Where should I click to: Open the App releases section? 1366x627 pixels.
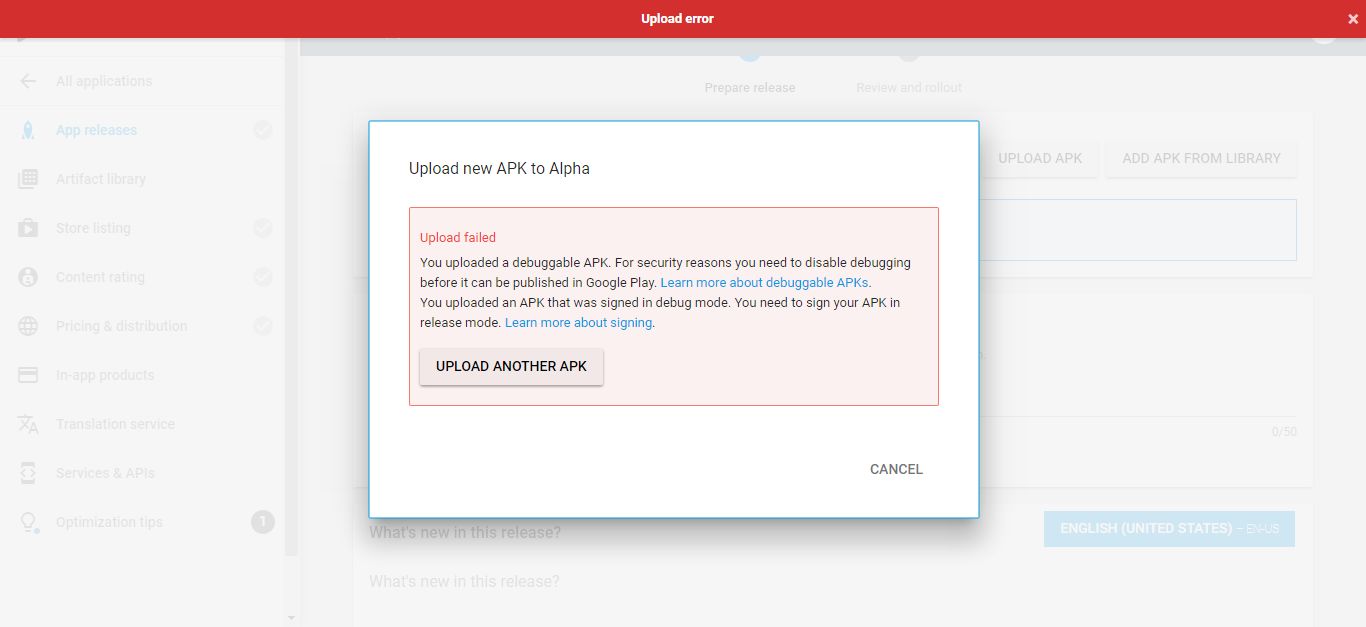tap(96, 130)
